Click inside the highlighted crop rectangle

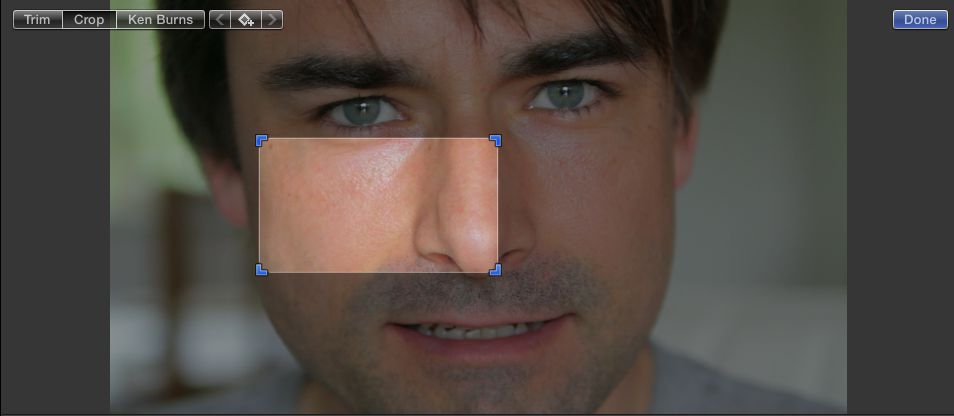point(378,205)
